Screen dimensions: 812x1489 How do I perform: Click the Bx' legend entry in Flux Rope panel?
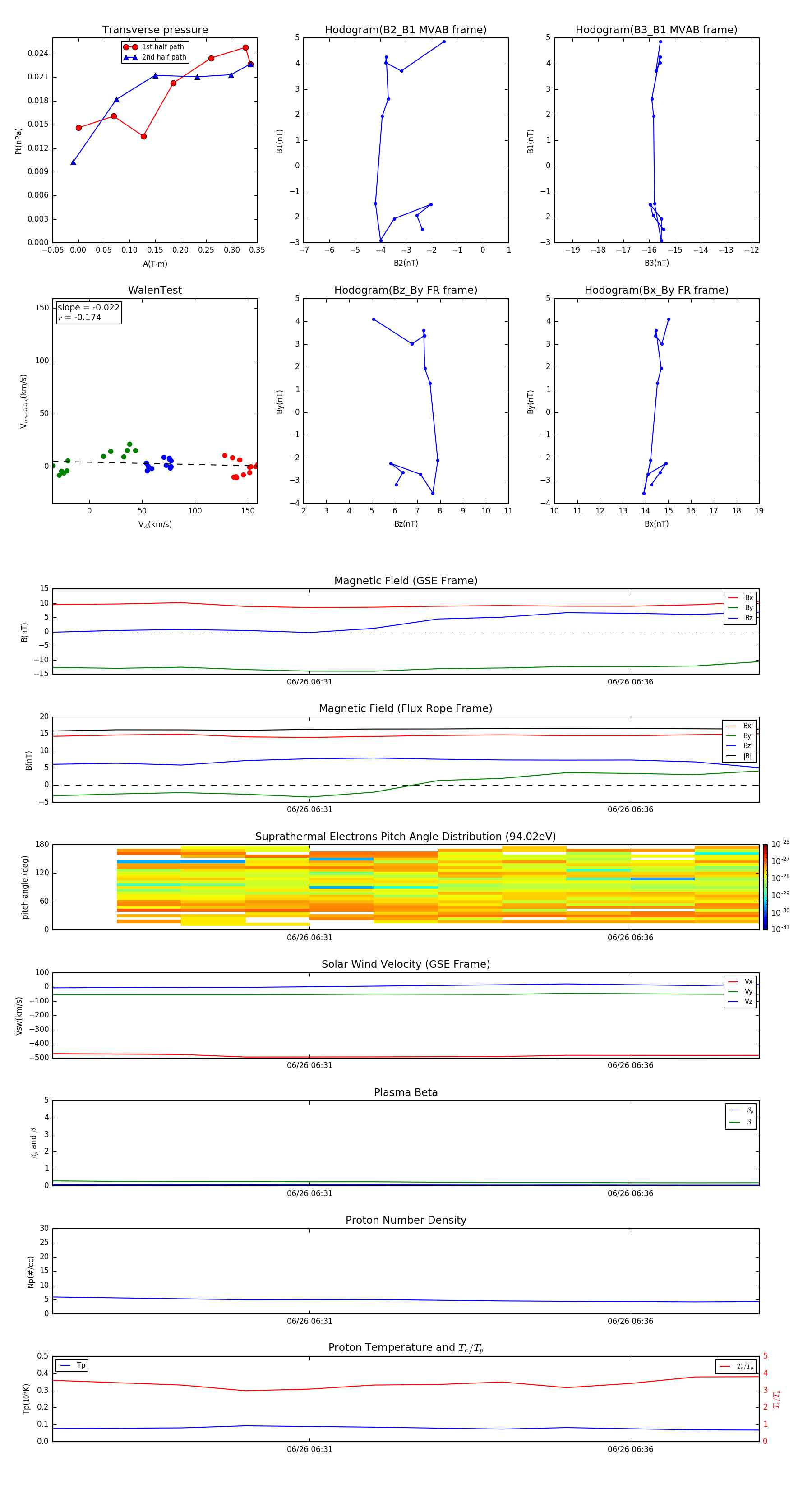pyautogui.click(x=740, y=726)
